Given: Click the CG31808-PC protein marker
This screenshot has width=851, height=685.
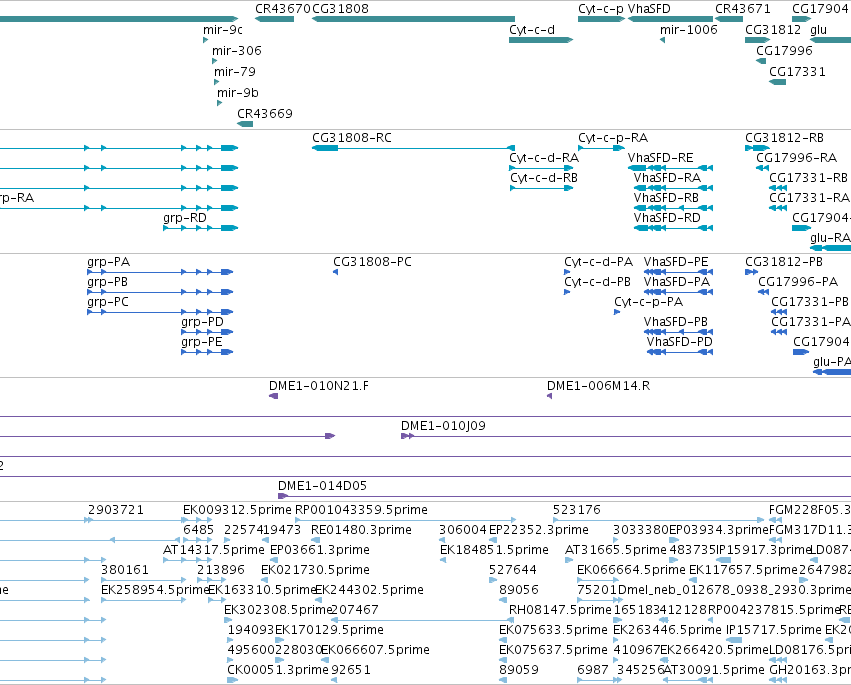Looking at the screenshot, I should coord(335,272).
